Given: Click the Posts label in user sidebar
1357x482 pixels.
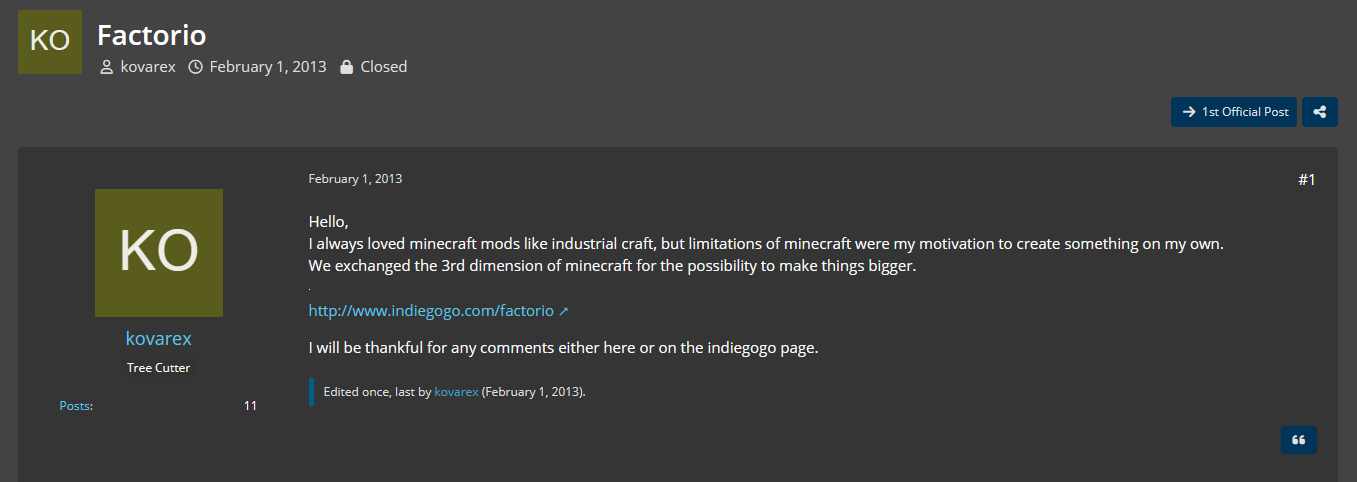Looking at the screenshot, I should click(76, 406).
